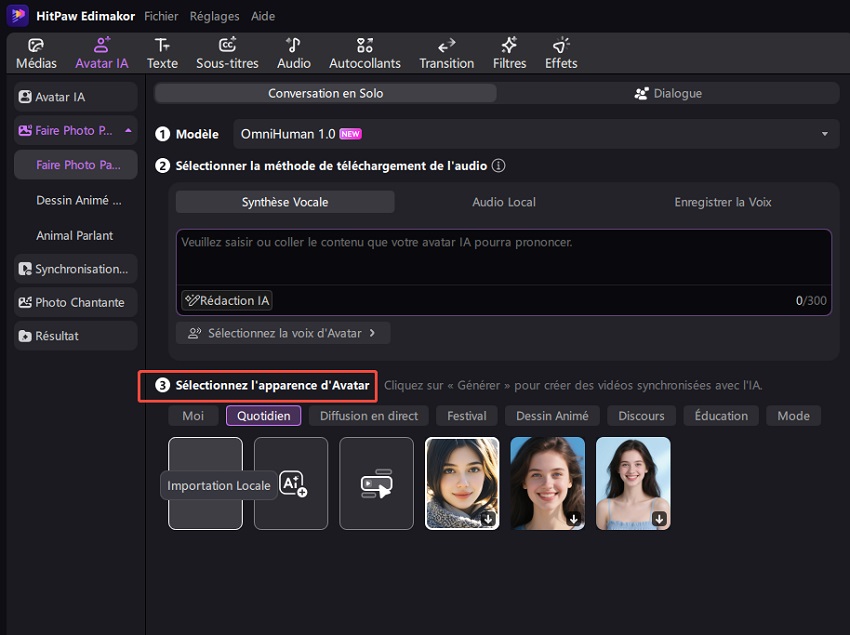The height and width of the screenshot is (635, 850).
Task: Select the Texte tool in the toolbar
Action: click(162, 52)
